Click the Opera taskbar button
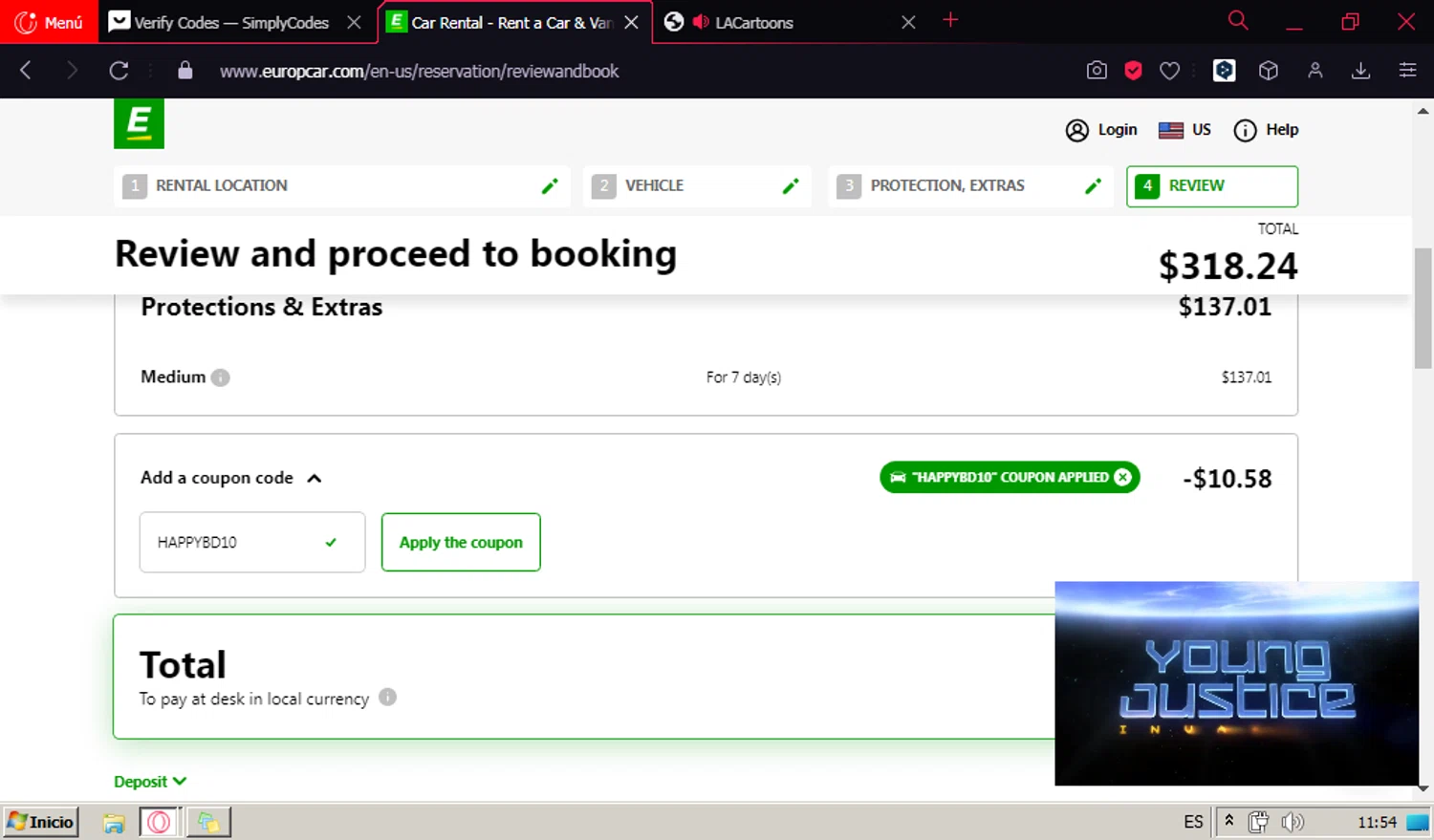The image size is (1434, 840). click(x=160, y=822)
